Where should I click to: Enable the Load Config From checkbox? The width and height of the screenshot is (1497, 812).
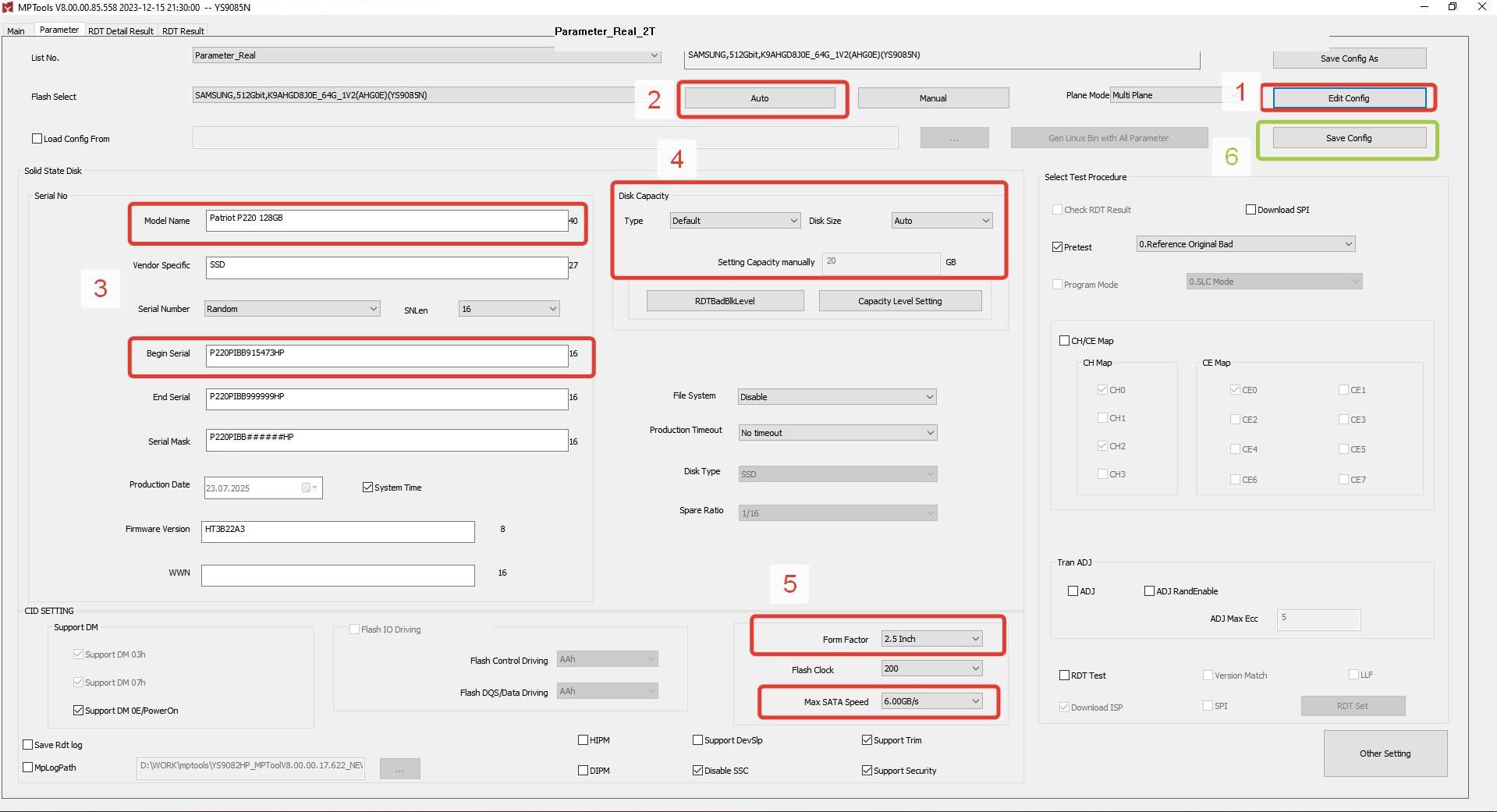tap(37, 139)
